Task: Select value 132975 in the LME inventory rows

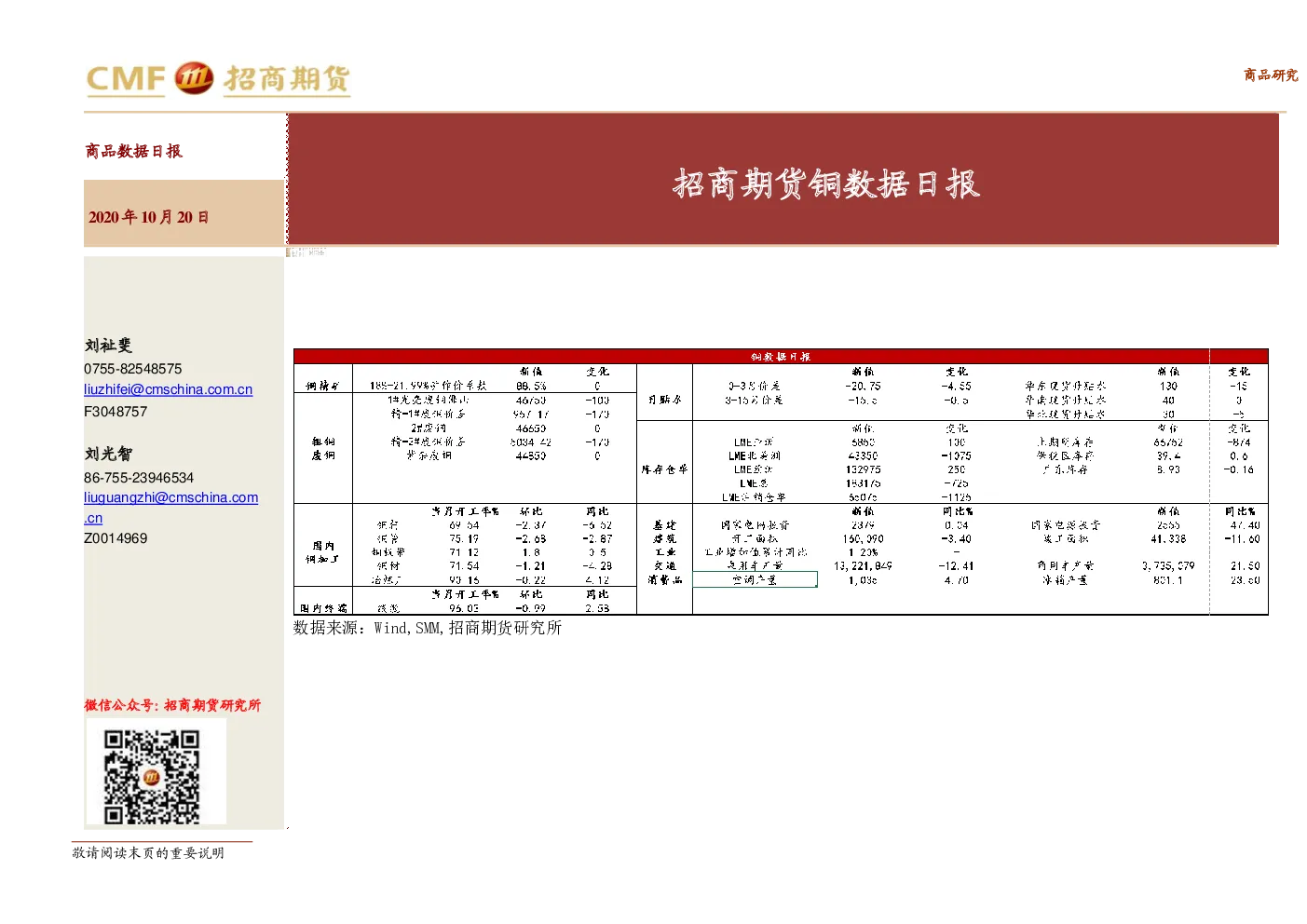Action: click(864, 469)
